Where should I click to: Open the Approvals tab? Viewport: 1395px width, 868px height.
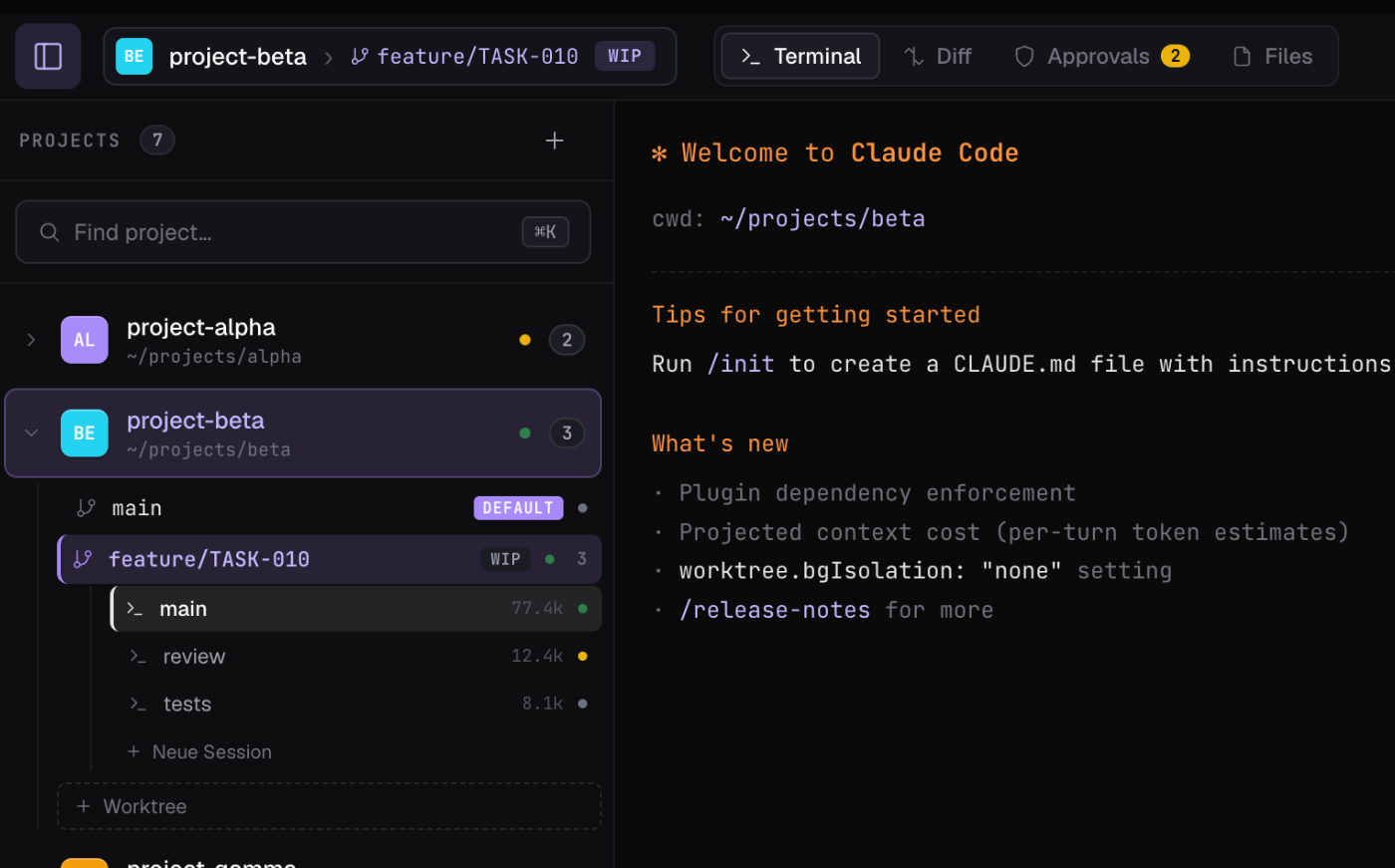[1101, 56]
